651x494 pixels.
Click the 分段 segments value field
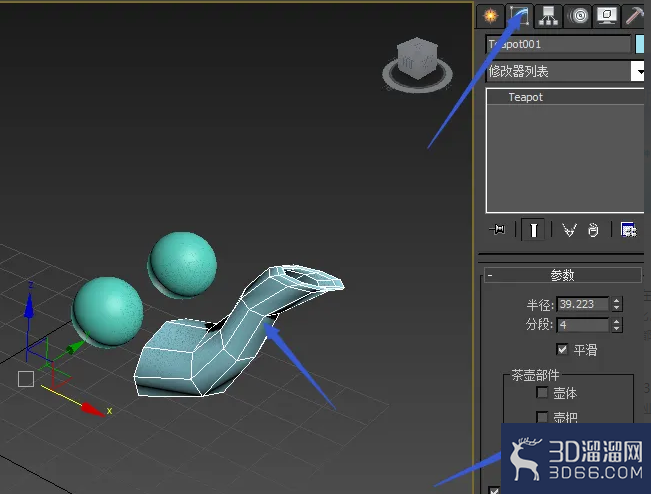[582, 325]
